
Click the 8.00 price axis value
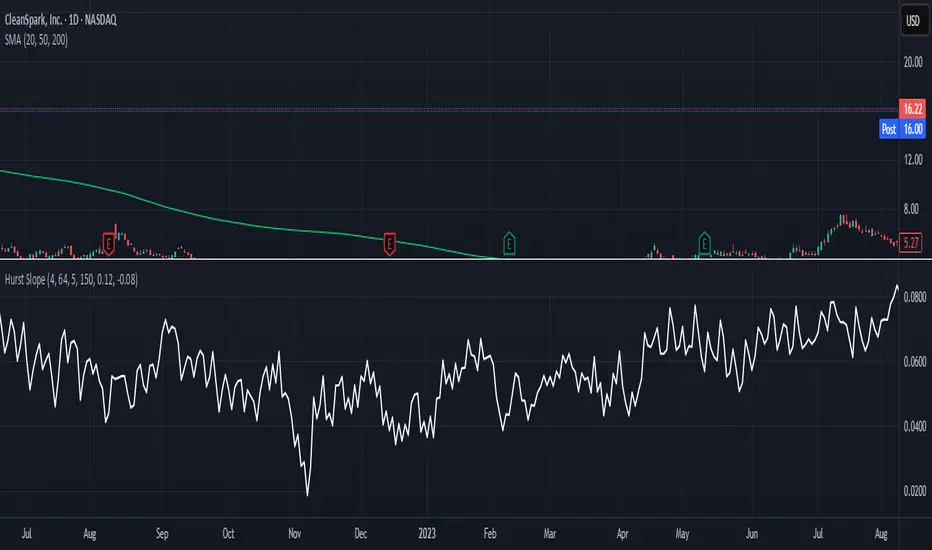pos(911,209)
